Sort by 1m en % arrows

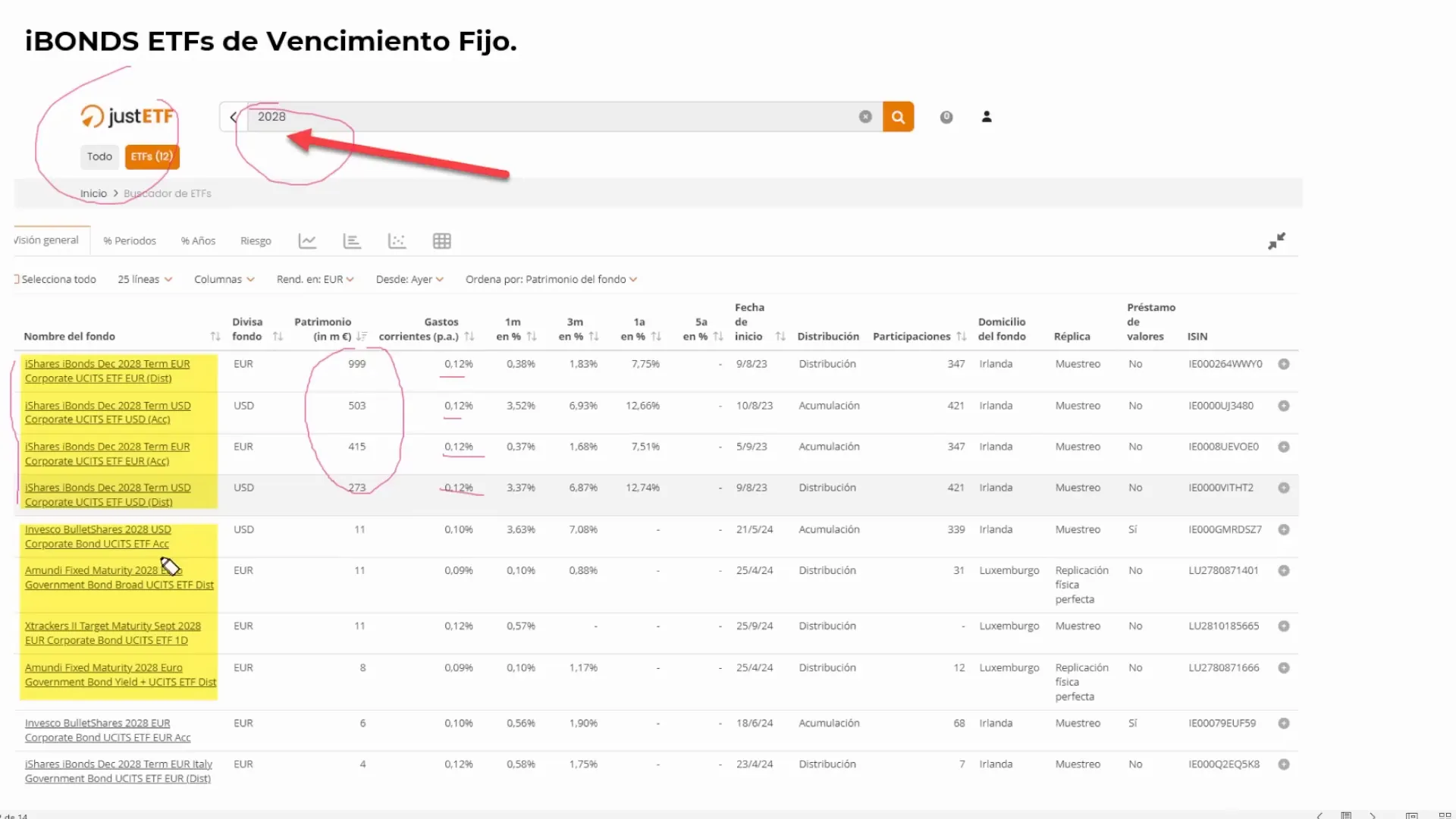pyautogui.click(x=532, y=337)
